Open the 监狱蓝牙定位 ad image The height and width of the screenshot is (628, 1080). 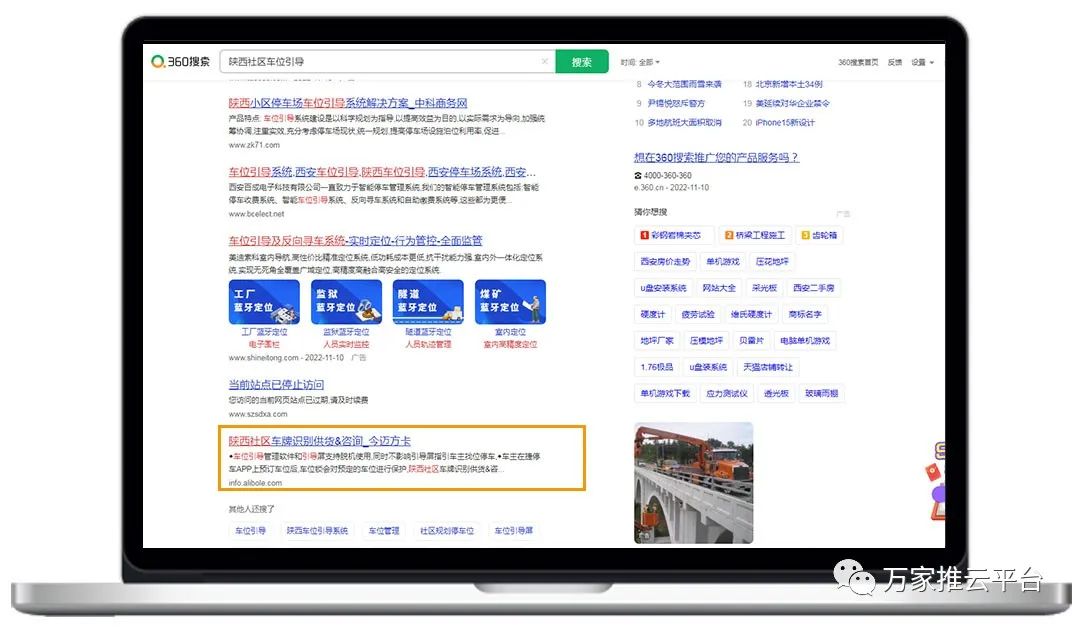point(346,302)
